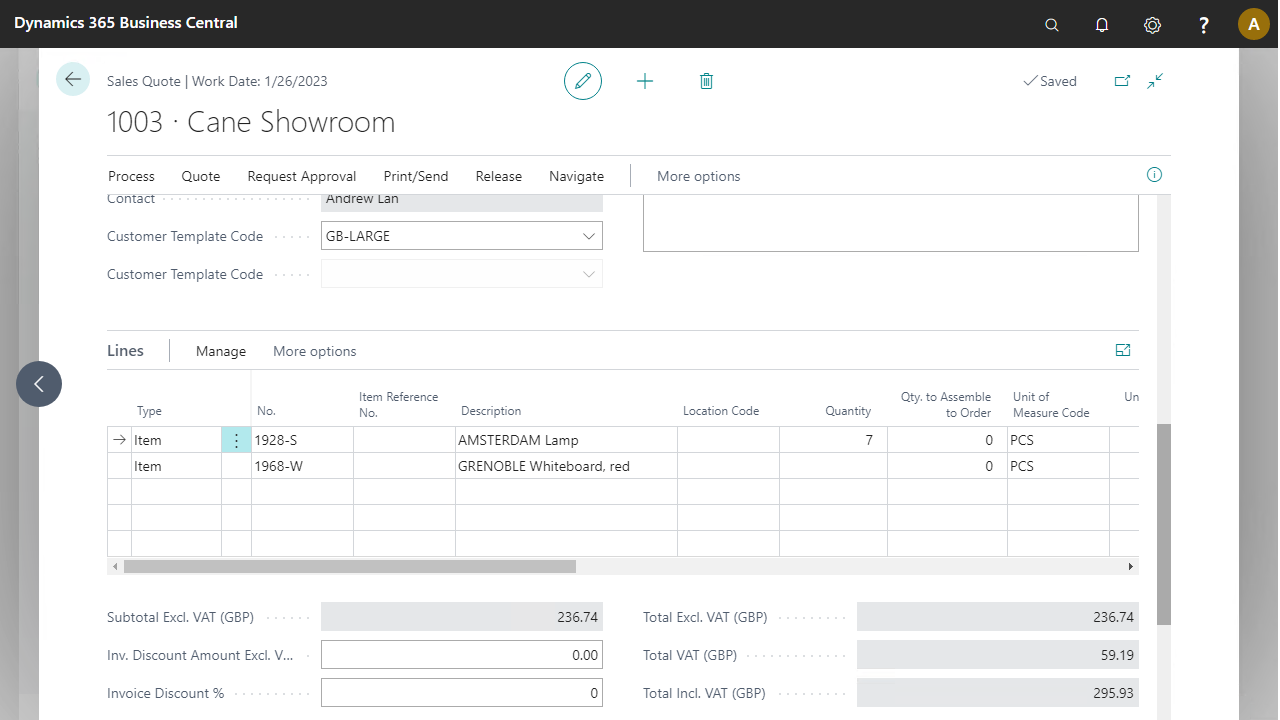The height and width of the screenshot is (720, 1280).
Task: Delete the quote with trash icon
Action: 706,81
